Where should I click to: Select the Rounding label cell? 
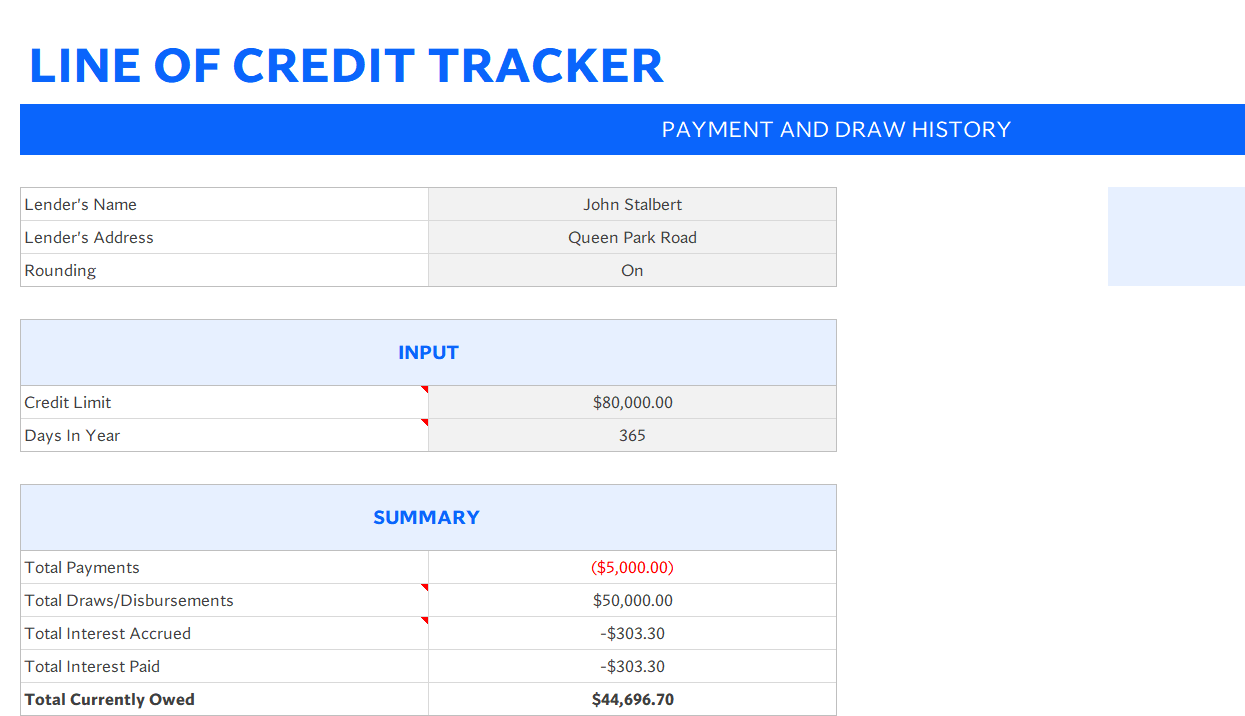click(225, 270)
